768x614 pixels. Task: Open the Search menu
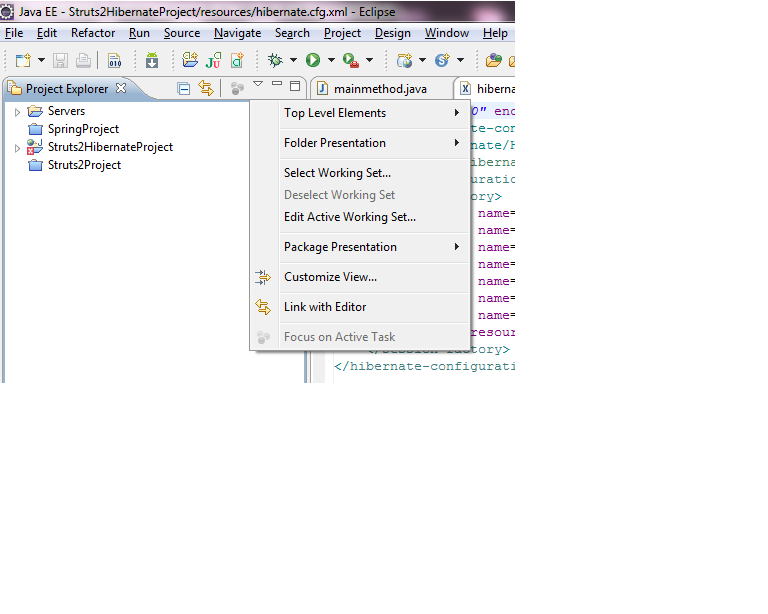click(x=292, y=33)
